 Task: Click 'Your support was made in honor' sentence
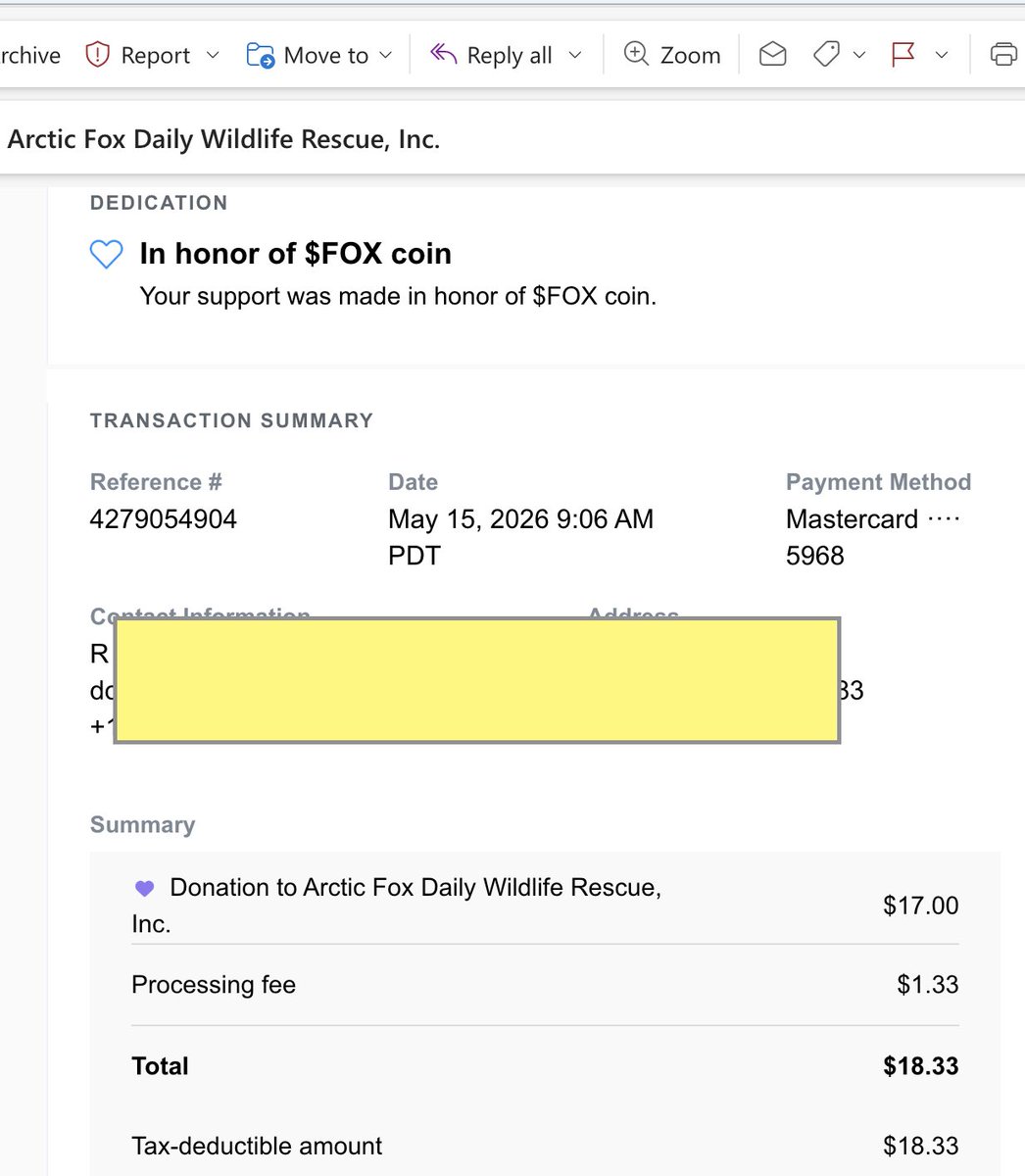(398, 296)
